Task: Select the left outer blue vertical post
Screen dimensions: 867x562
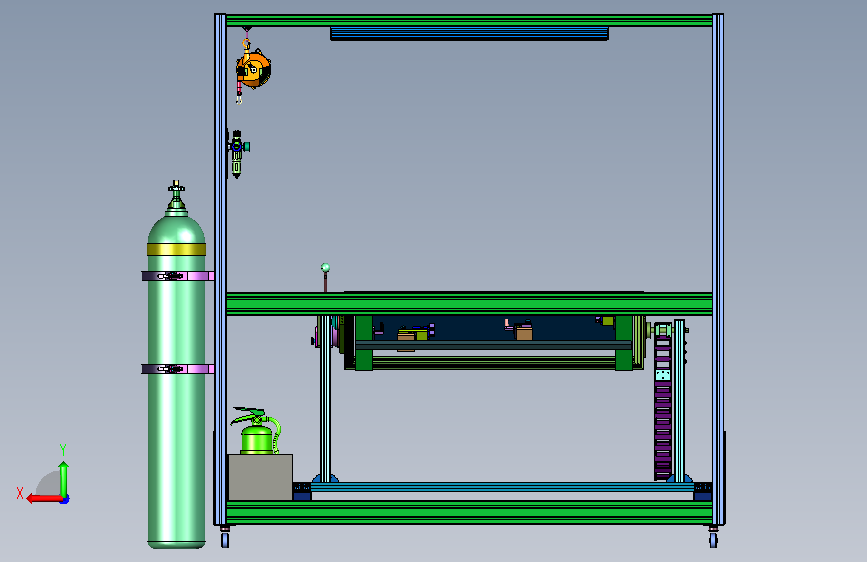Action: (220, 269)
